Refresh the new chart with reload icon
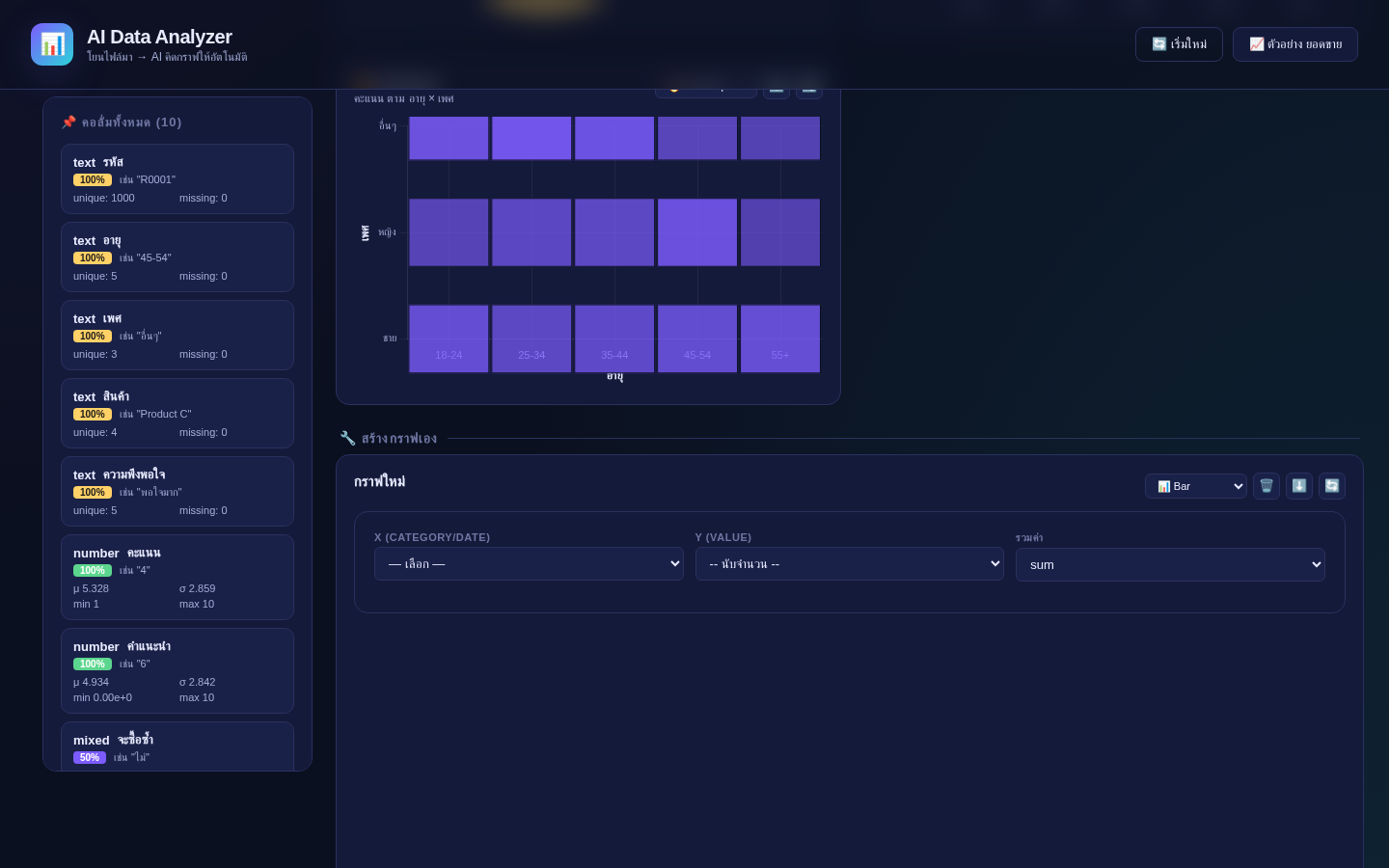Viewport: 1389px width, 868px height. tap(1332, 486)
